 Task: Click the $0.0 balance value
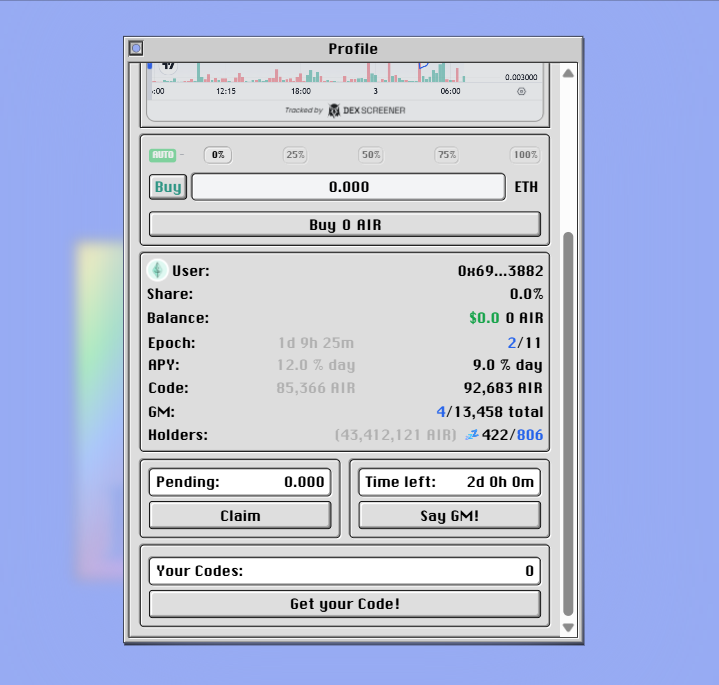484,318
